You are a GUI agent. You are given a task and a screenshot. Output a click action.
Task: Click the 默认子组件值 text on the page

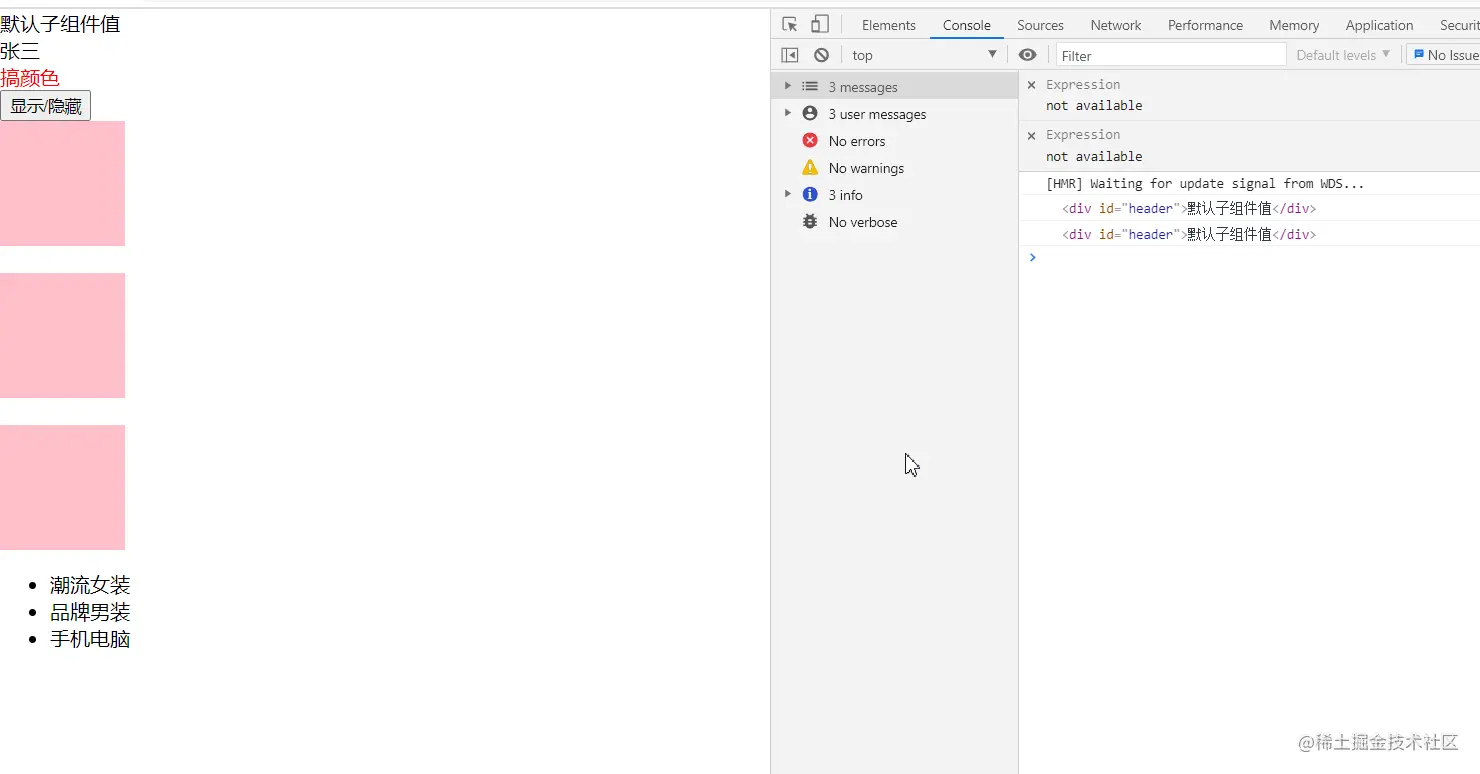pyautogui.click(x=60, y=24)
